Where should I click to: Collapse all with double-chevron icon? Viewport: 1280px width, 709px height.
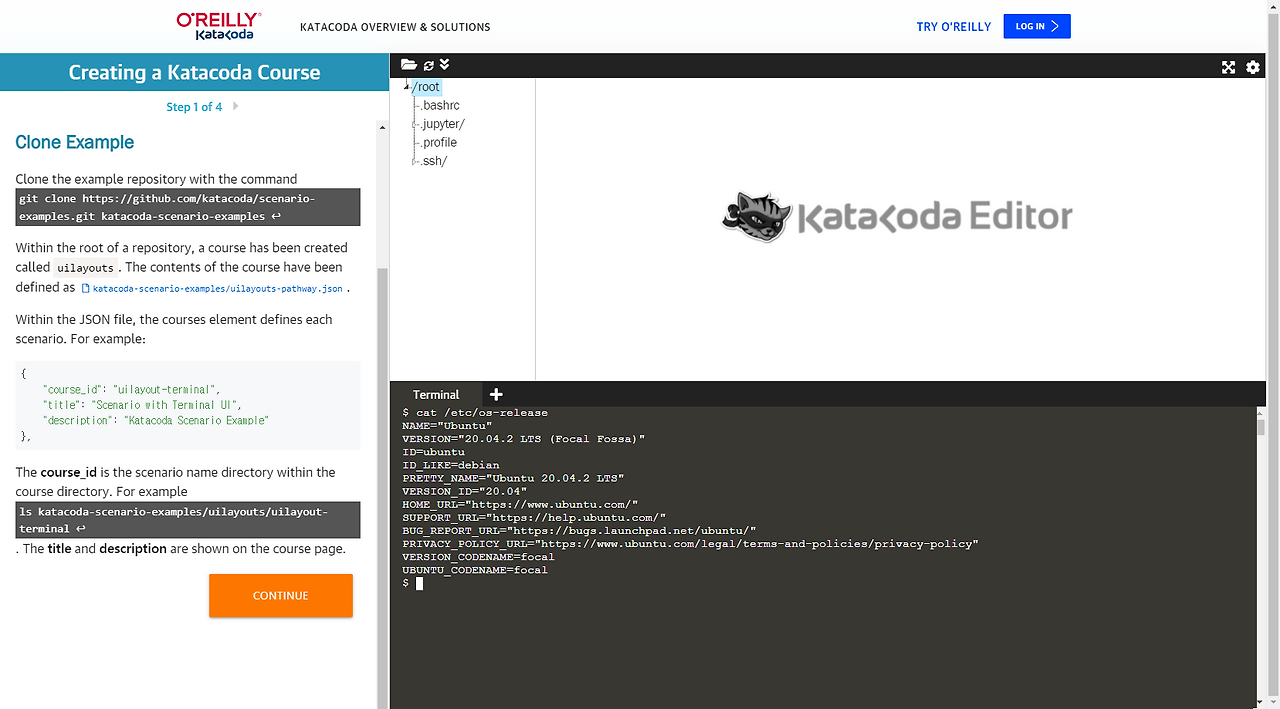(444, 65)
